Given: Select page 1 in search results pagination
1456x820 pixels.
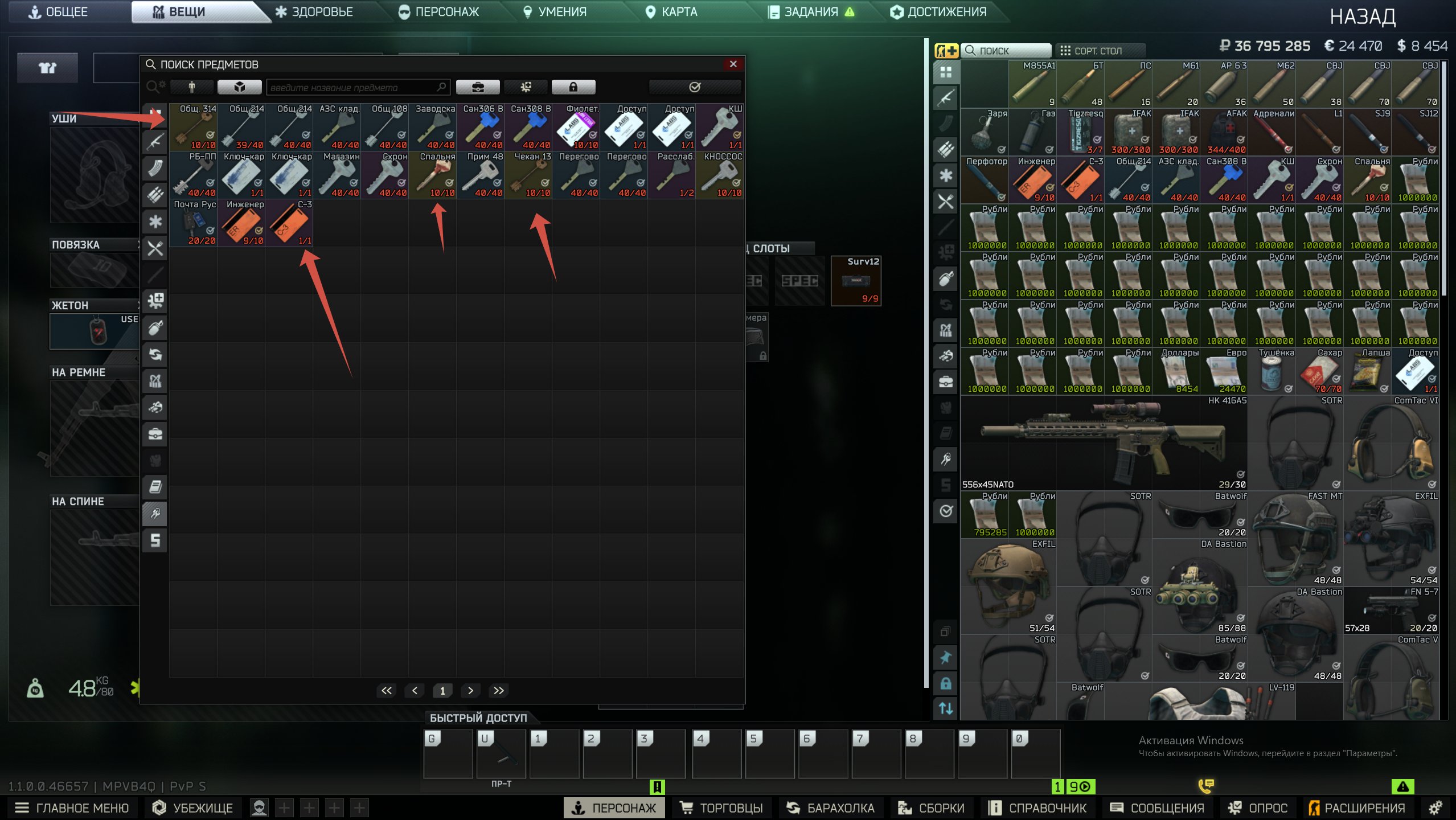Looking at the screenshot, I should pyautogui.click(x=442, y=691).
